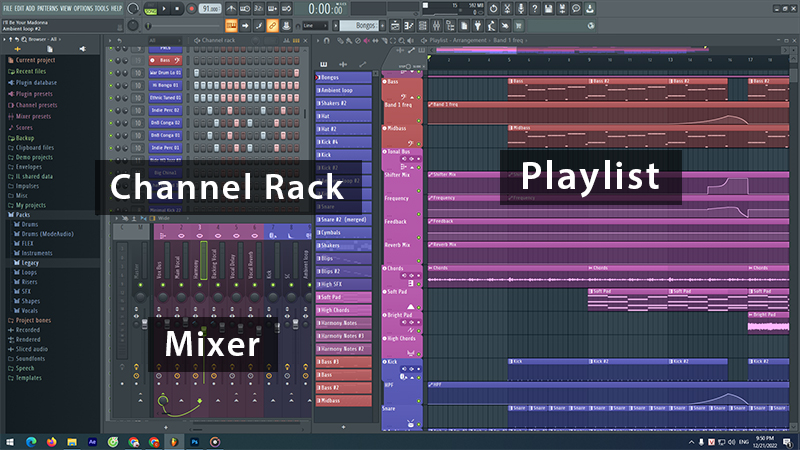
Task: Click the shopping cart icon
Action: click(519, 26)
